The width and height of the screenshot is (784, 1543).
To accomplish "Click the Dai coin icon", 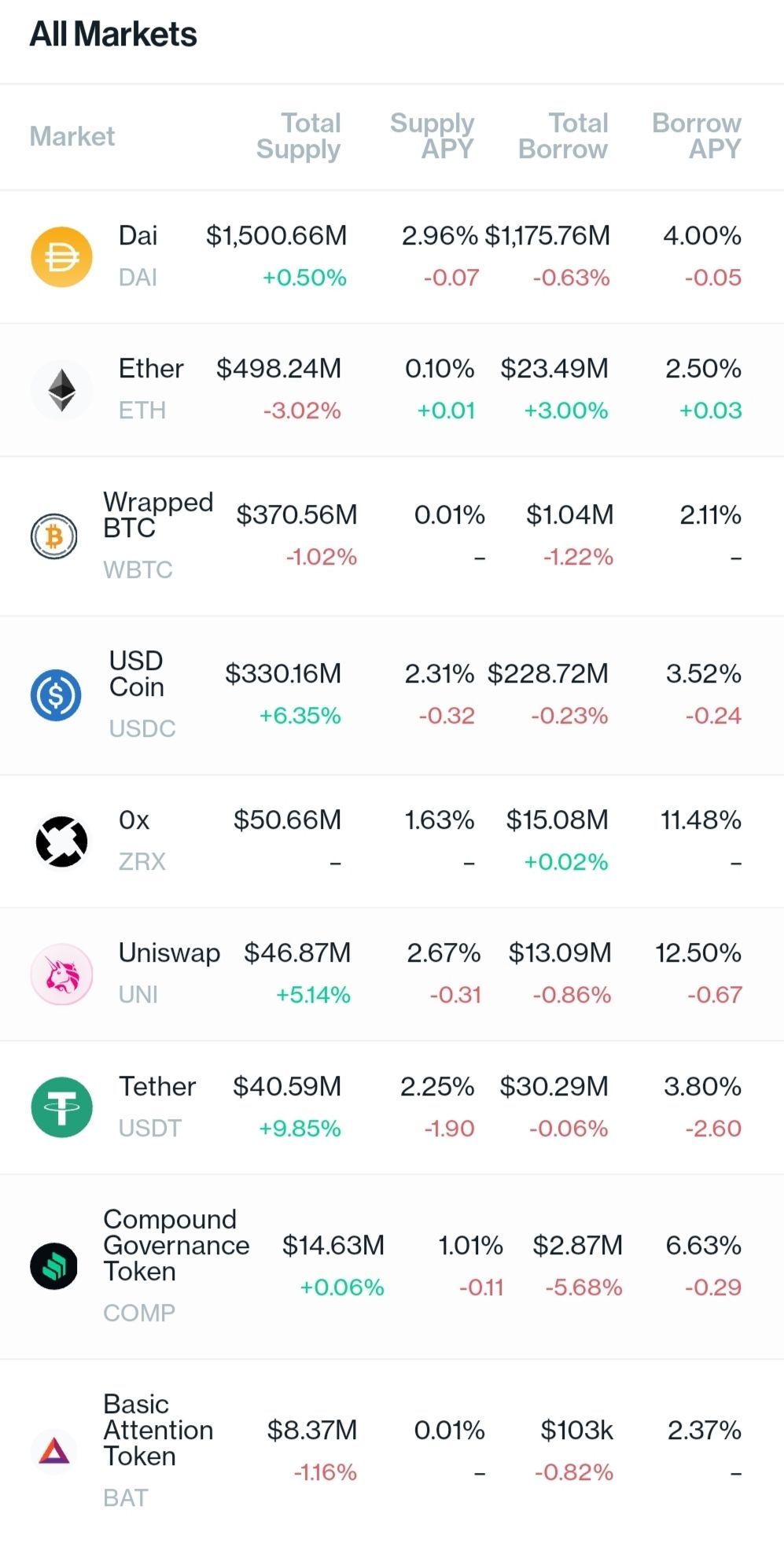I will (x=61, y=256).
